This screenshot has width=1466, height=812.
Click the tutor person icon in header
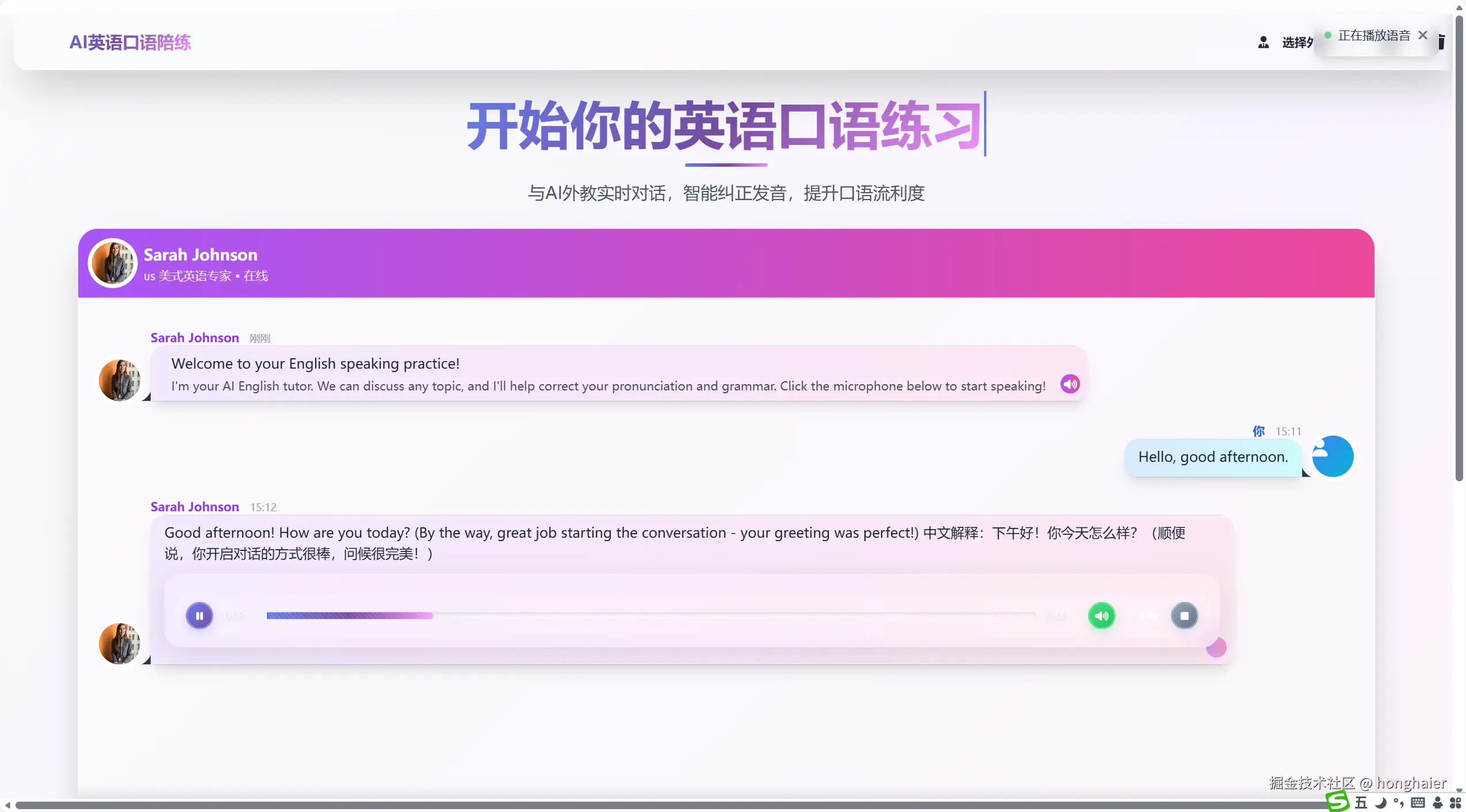pyautogui.click(x=1263, y=43)
